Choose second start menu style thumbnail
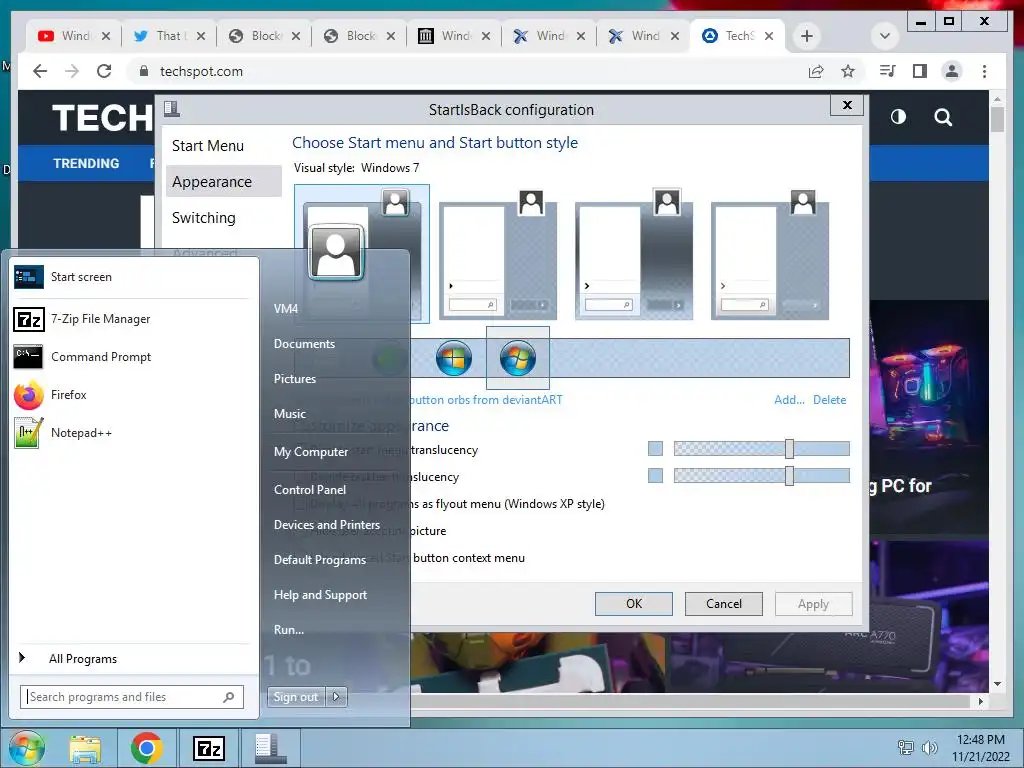Screen dimensions: 1024x768 coord(498,255)
